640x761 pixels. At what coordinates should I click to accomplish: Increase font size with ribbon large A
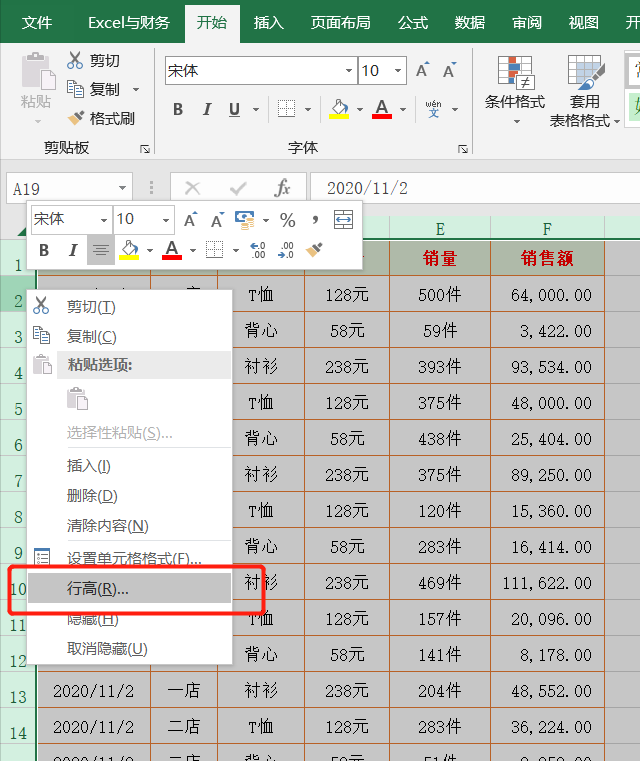423,70
